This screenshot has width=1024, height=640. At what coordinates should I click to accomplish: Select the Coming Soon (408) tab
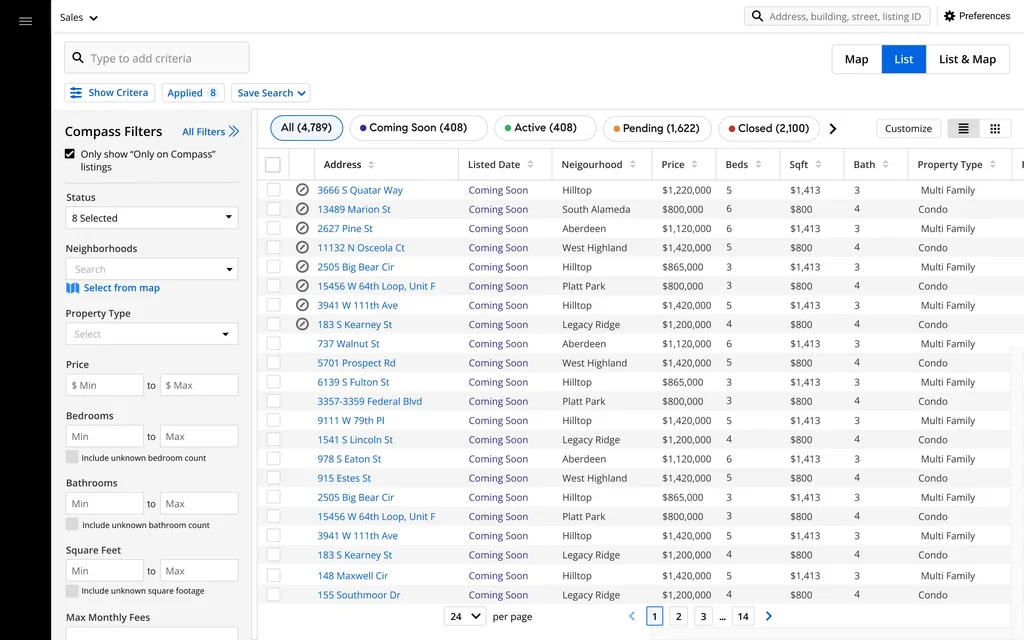pyautogui.click(x=419, y=128)
